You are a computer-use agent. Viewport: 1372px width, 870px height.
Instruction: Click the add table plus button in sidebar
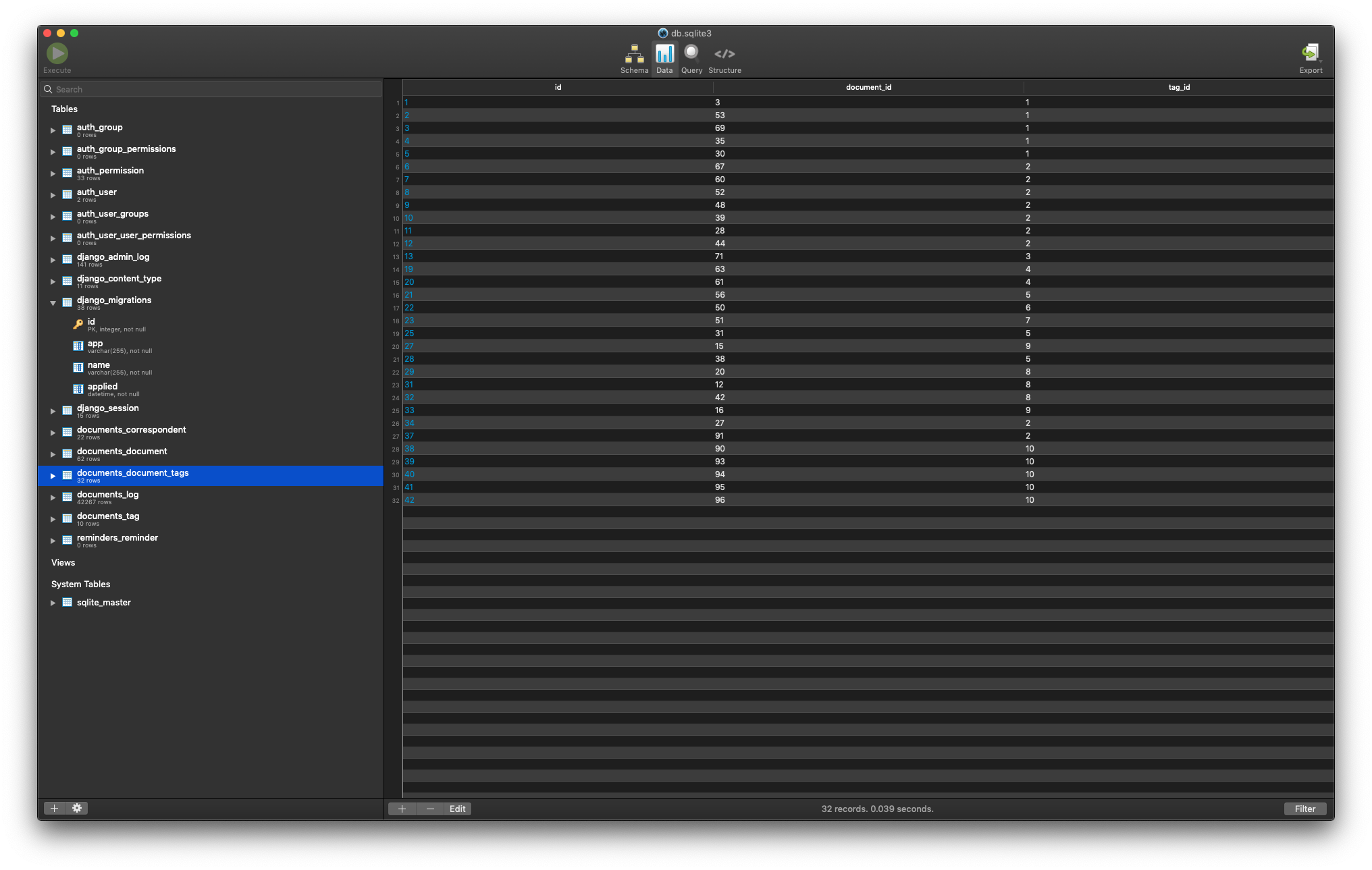55,808
